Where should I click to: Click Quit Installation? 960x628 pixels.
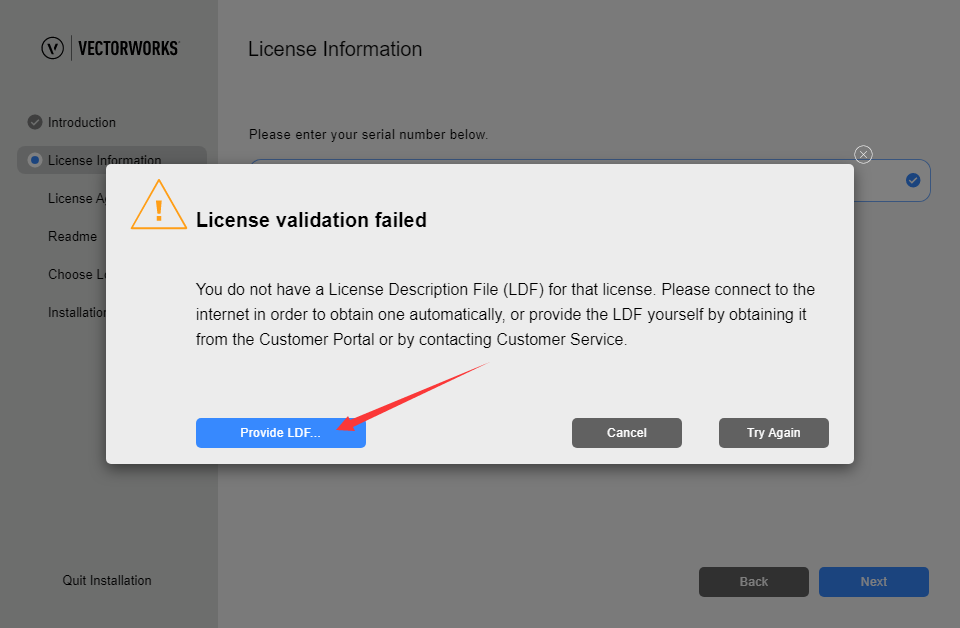(x=107, y=580)
